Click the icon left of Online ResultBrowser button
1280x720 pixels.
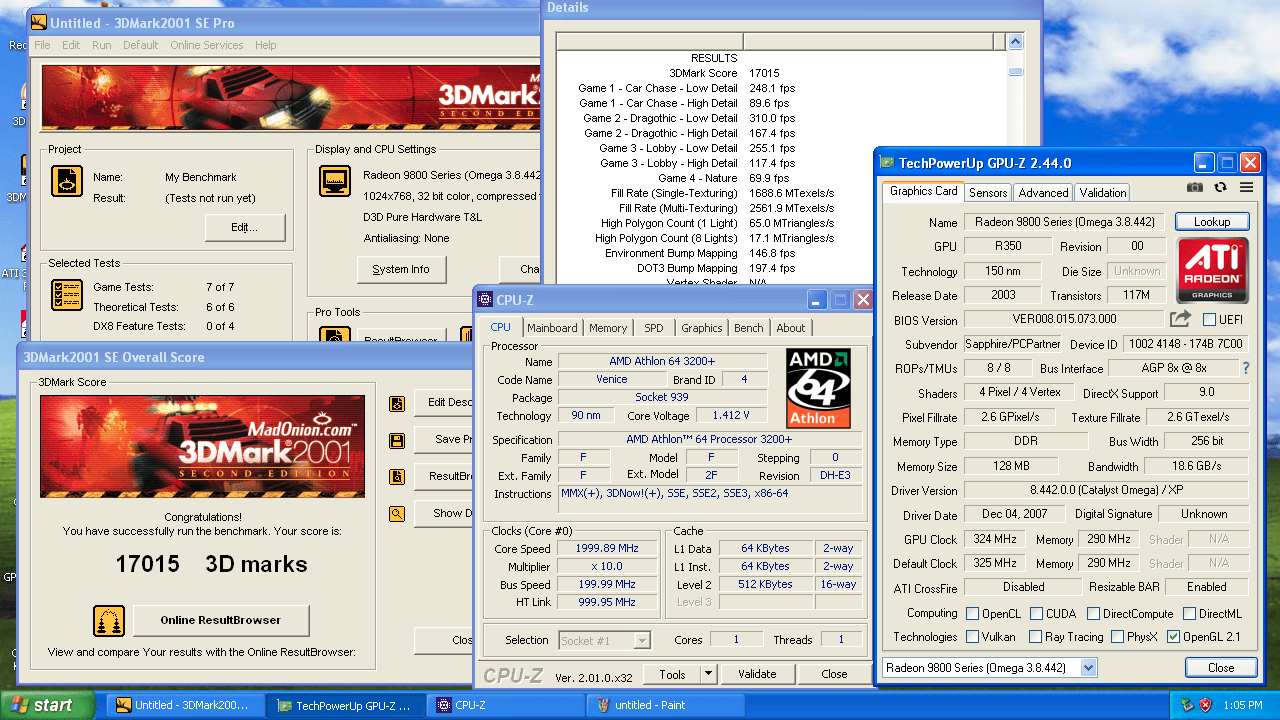coord(109,620)
